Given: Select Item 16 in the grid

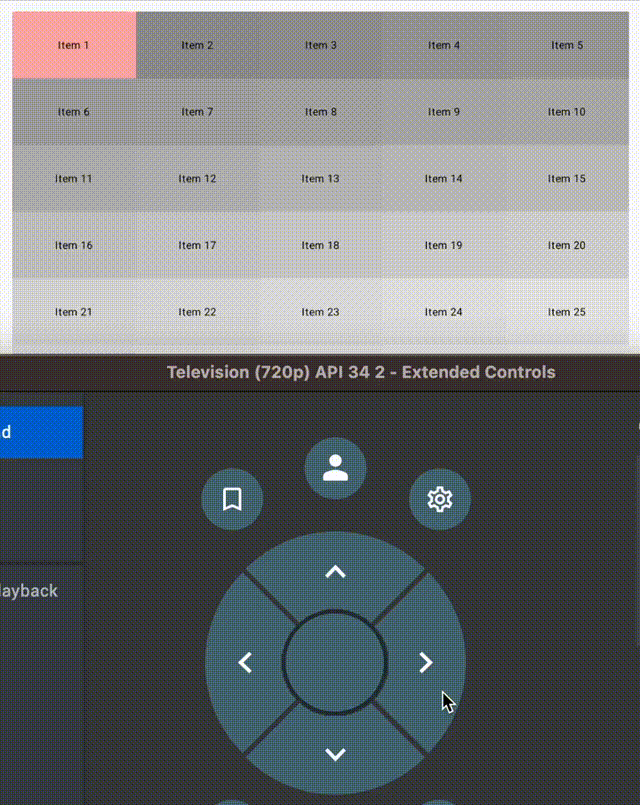Looking at the screenshot, I should tap(74, 245).
